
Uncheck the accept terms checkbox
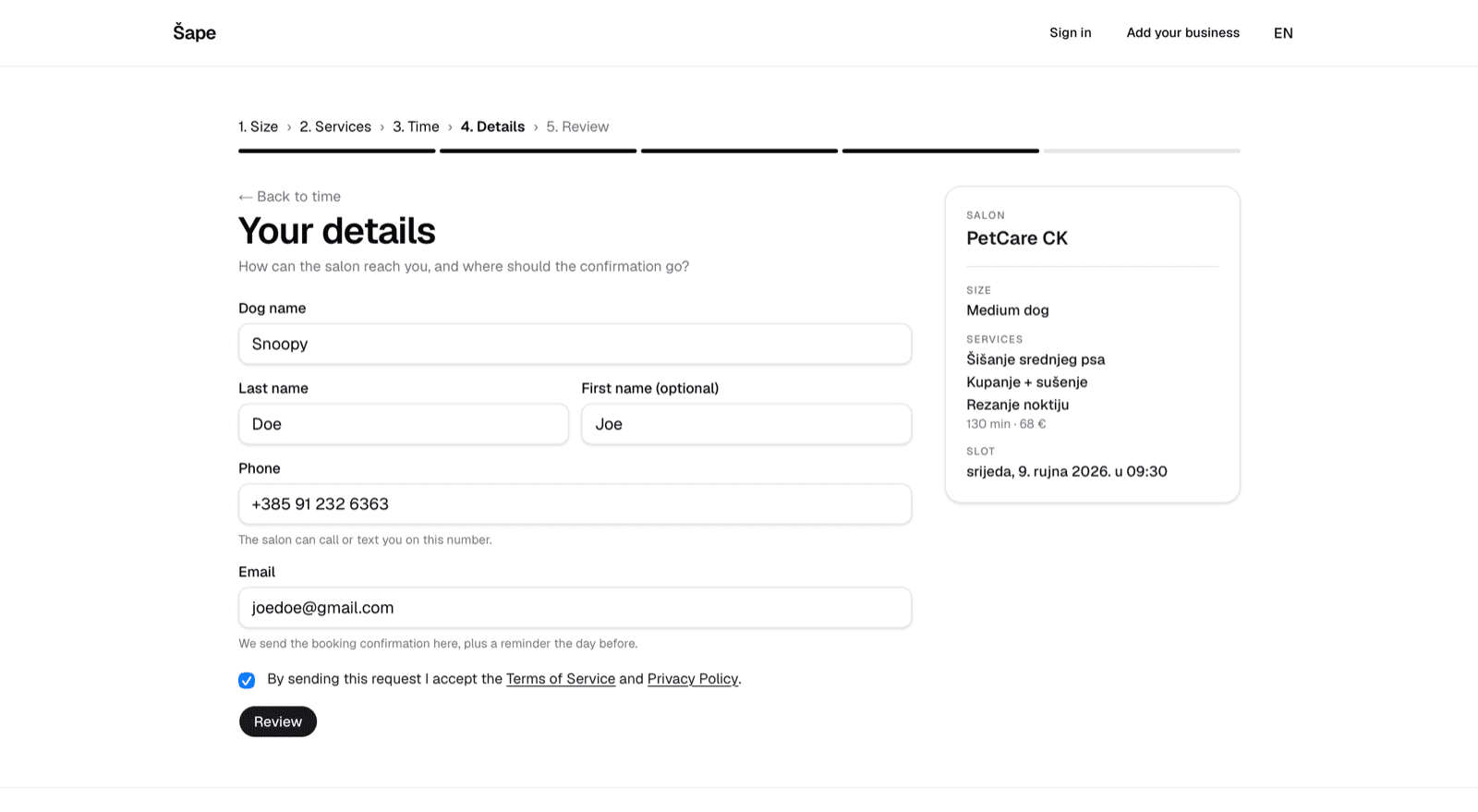pos(247,681)
